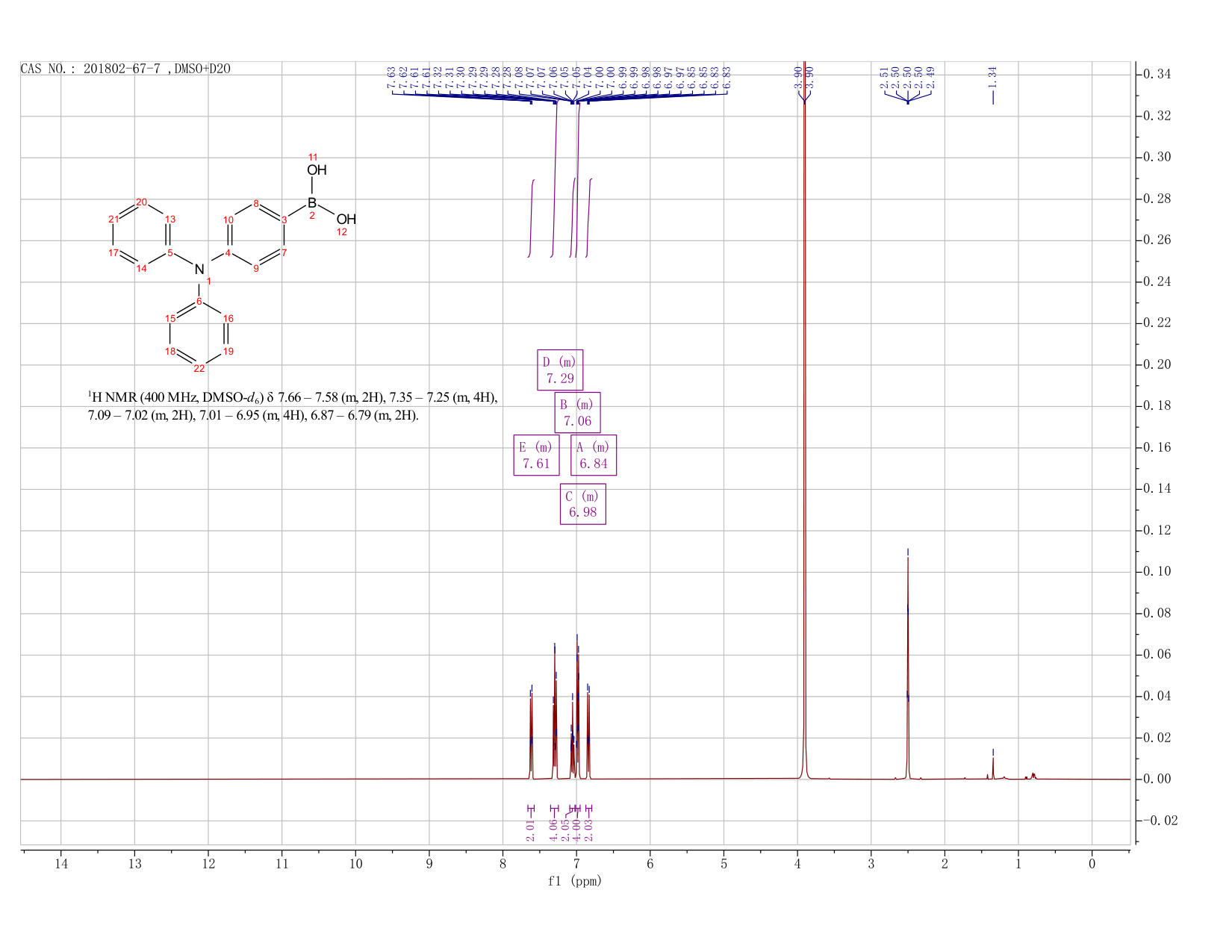The image size is (1232, 952).
Task: Click atom number 9 in the structure
Action: [256, 269]
